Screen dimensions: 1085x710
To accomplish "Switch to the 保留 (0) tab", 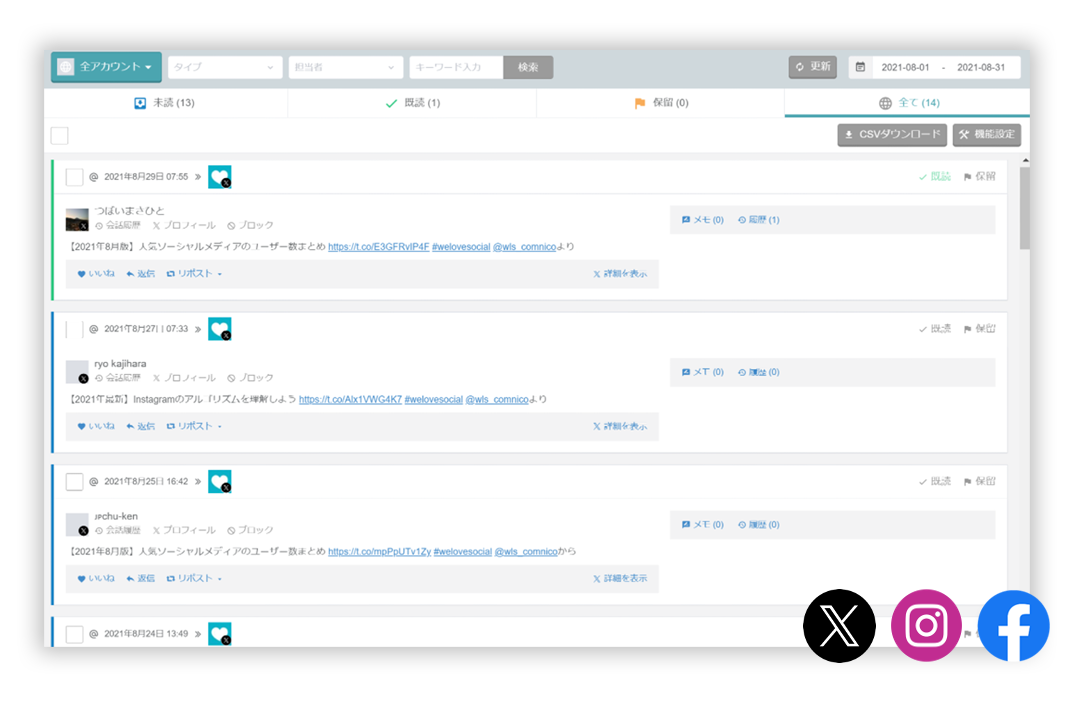I will tap(661, 102).
